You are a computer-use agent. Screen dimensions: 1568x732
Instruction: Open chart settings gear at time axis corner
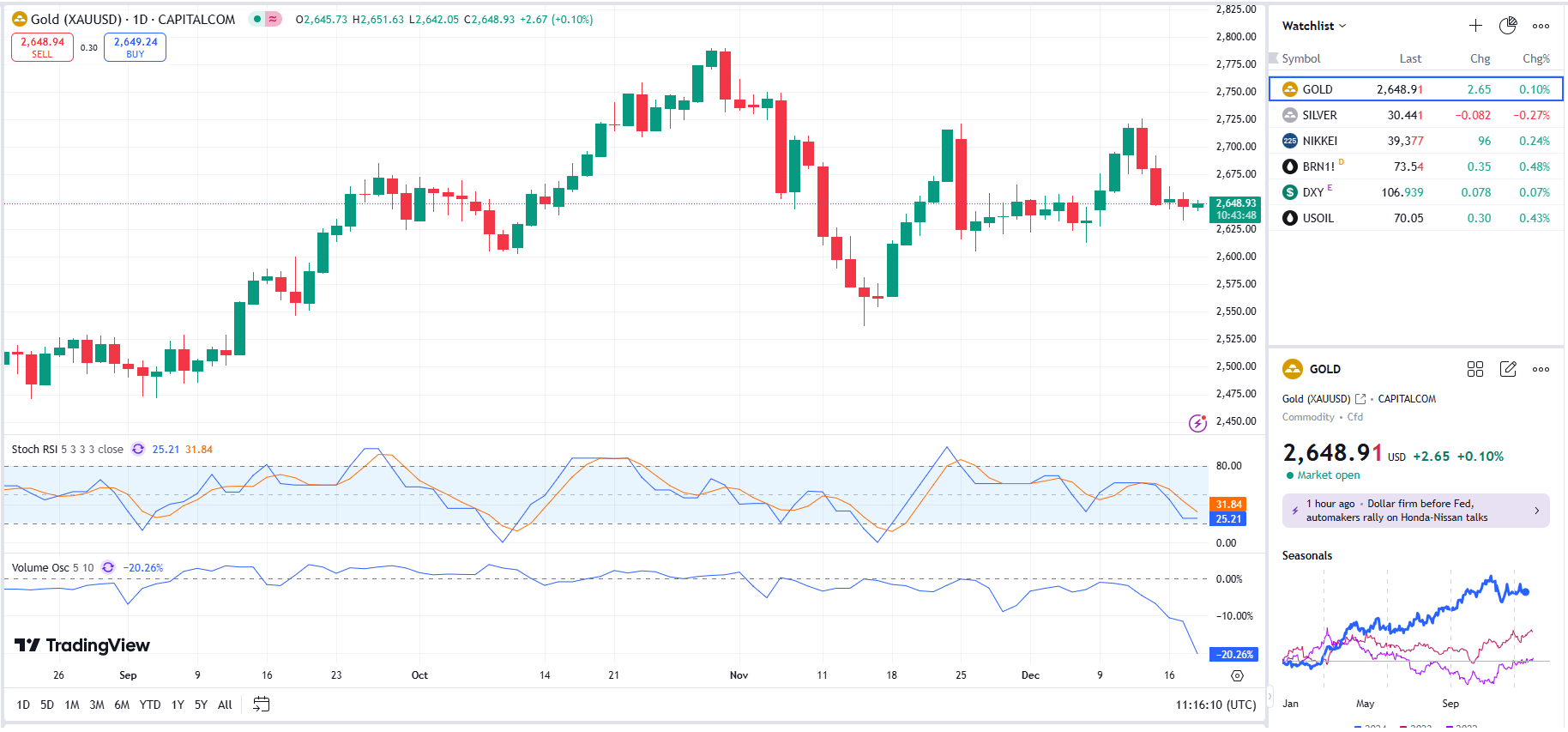pyautogui.click(x=1237, y=676)
